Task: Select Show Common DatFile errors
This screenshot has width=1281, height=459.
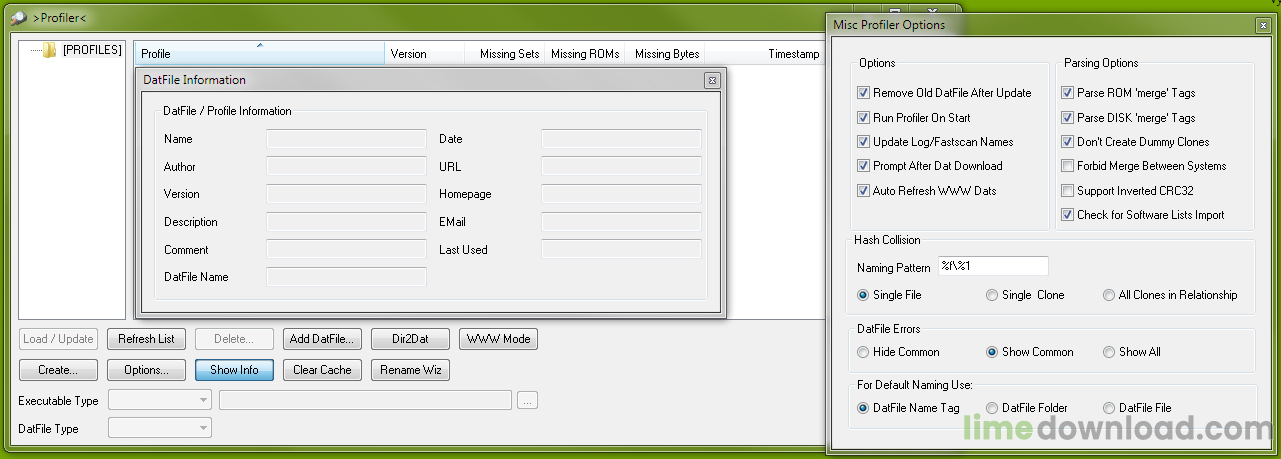Action: pos(992,352)
